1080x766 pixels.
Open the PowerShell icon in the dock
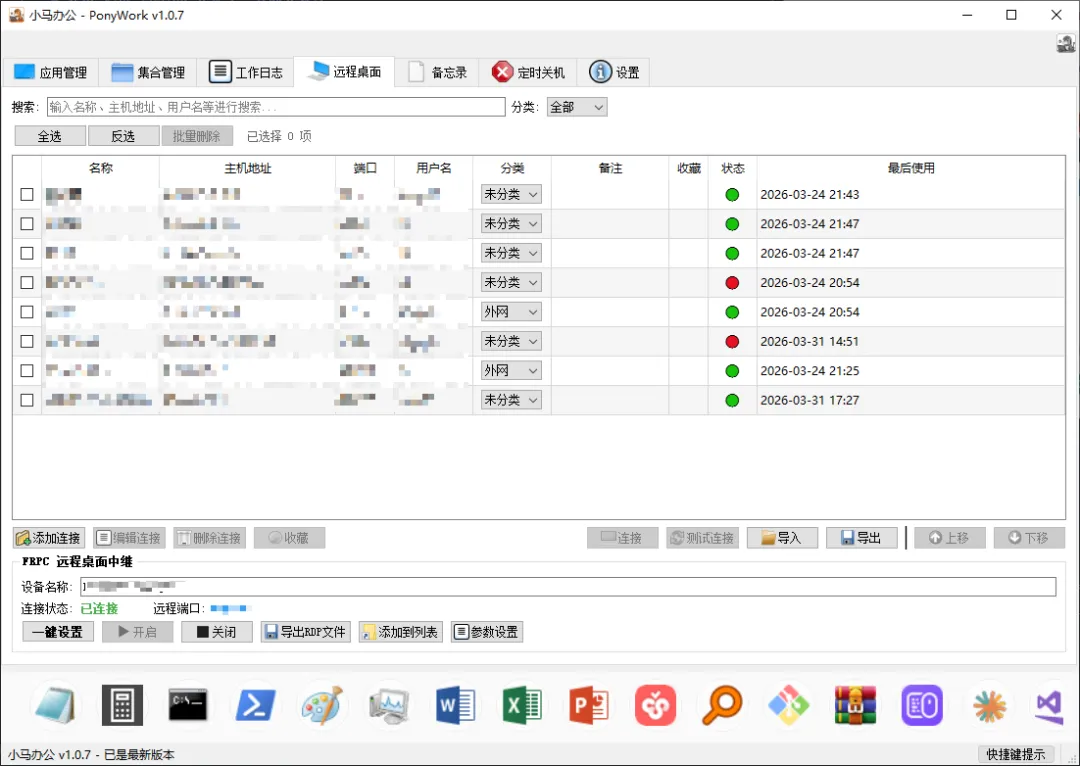(256, 705)
